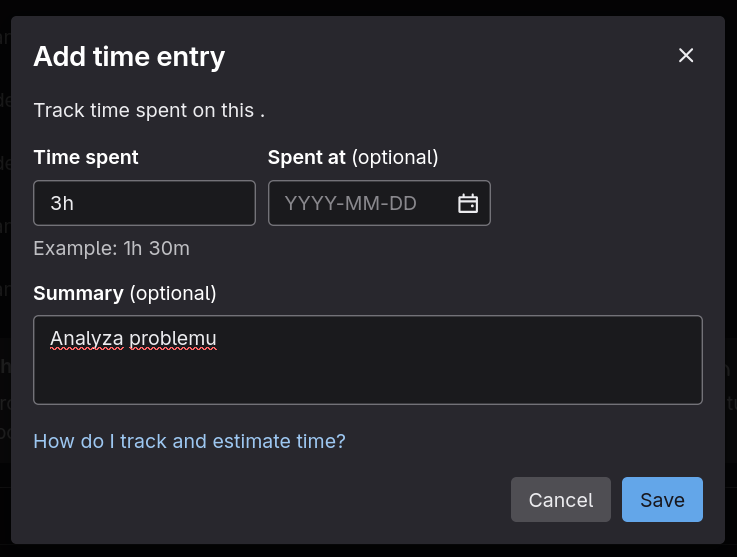Image resolution: width=737 pixels, height=557 pixels.
Task: Click the 'Spent at (optional)' label
Action: coord(353,157)
